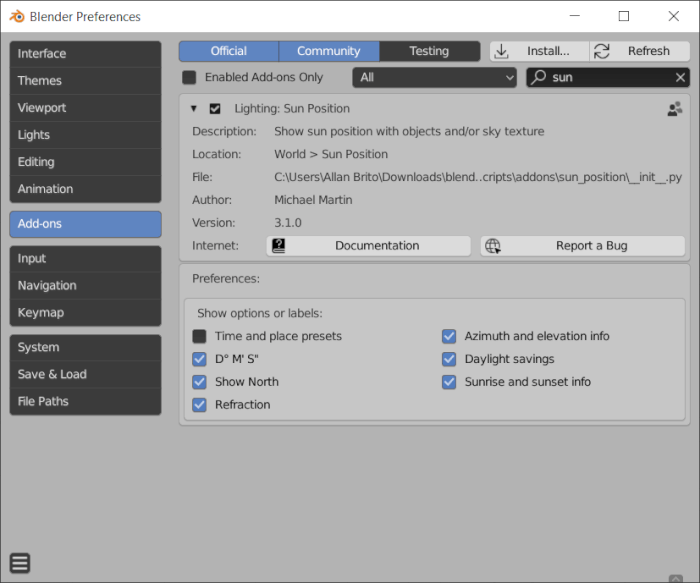
Task: Enable the Testing add-ons filter
Action: pos(429,51)
